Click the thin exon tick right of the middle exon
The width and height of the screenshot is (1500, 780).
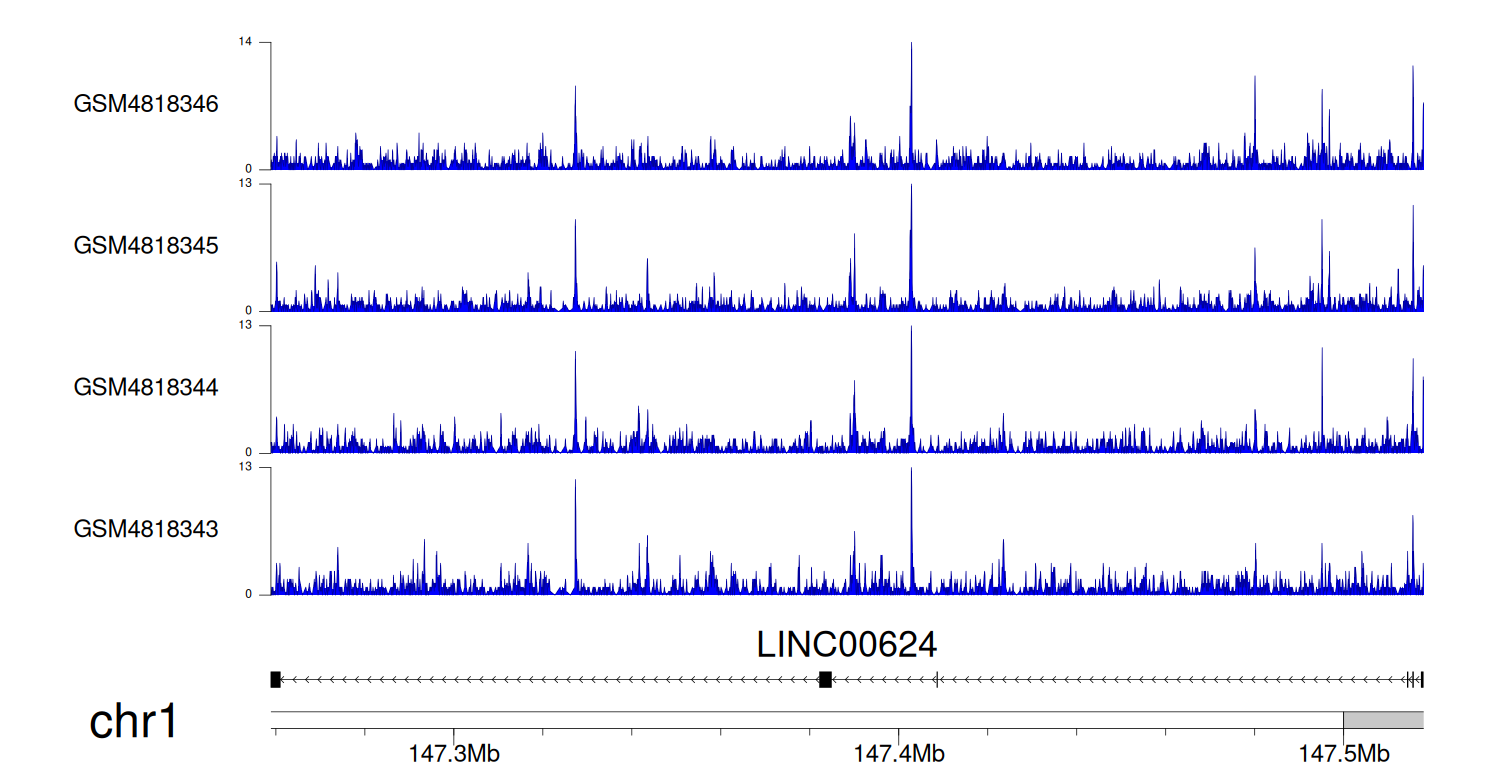point(936,680)
